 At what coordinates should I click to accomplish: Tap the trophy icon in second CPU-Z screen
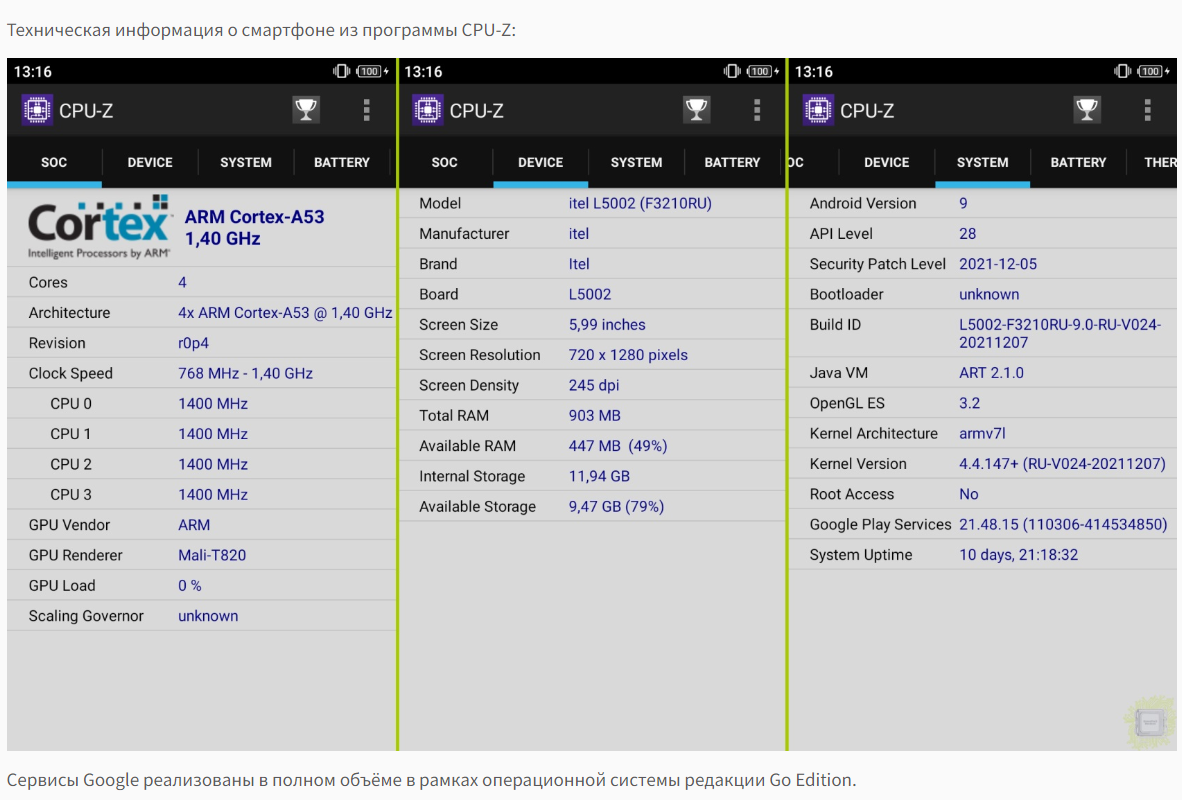point(696,110)
